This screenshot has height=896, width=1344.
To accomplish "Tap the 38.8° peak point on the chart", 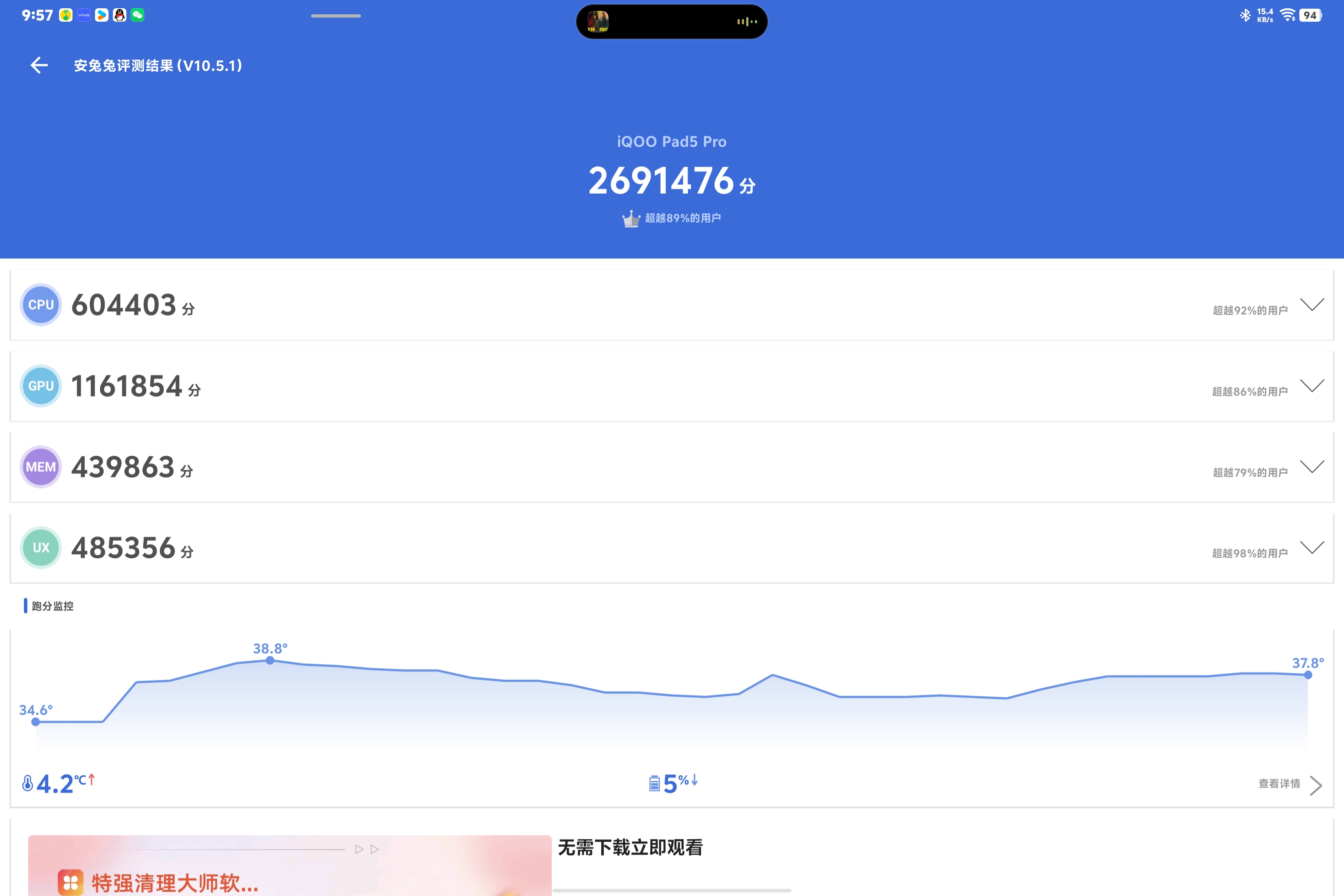I will [270, 660].
